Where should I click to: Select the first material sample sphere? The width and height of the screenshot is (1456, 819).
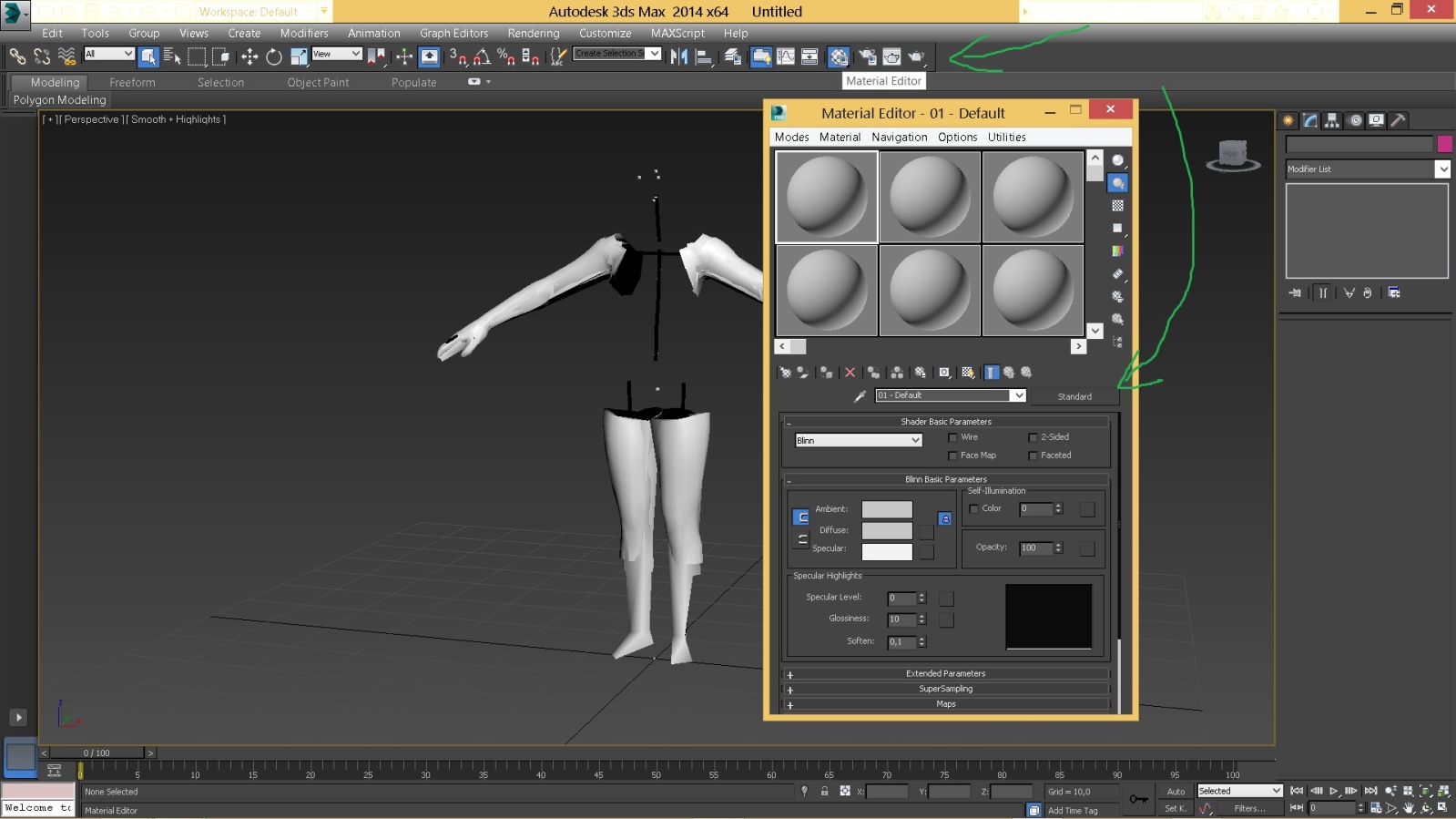tap(826, 197)
